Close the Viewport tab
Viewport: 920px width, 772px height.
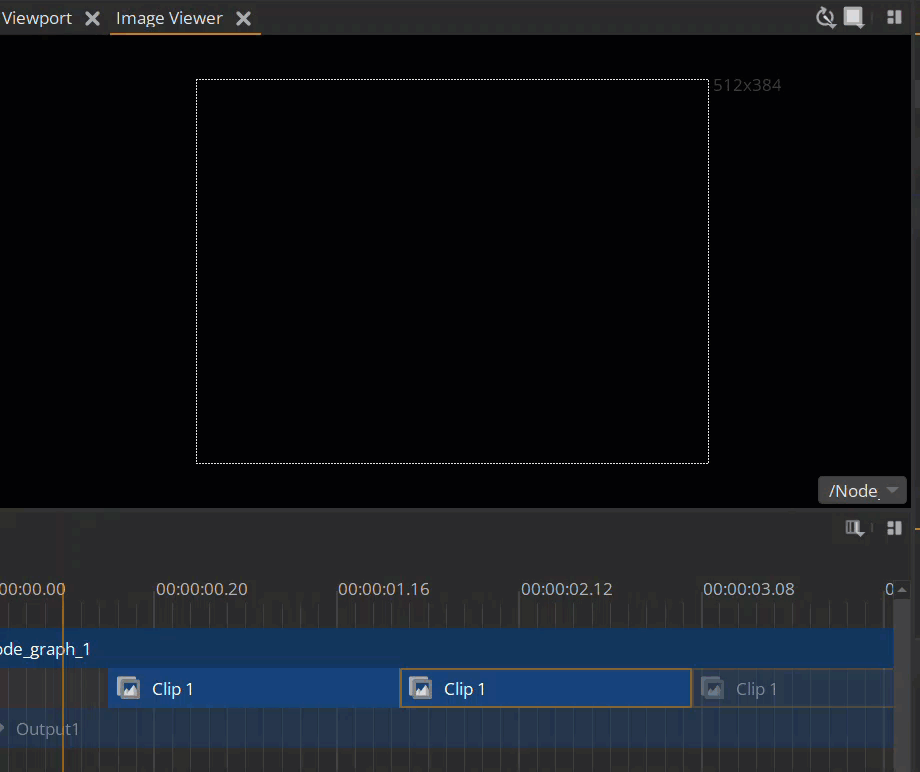[x=92, y=19]
